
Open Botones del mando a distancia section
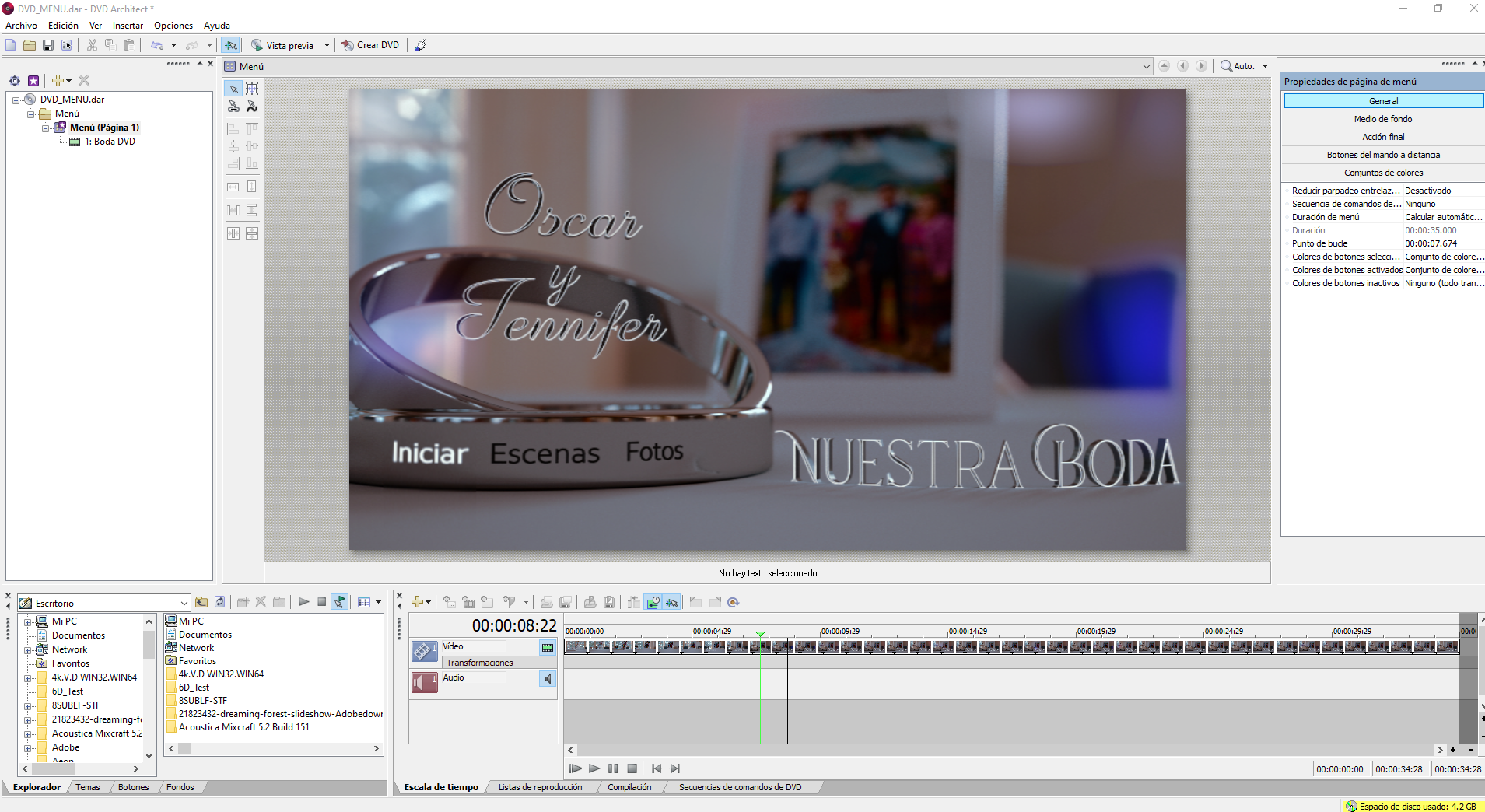click(x=1383, y=155)
